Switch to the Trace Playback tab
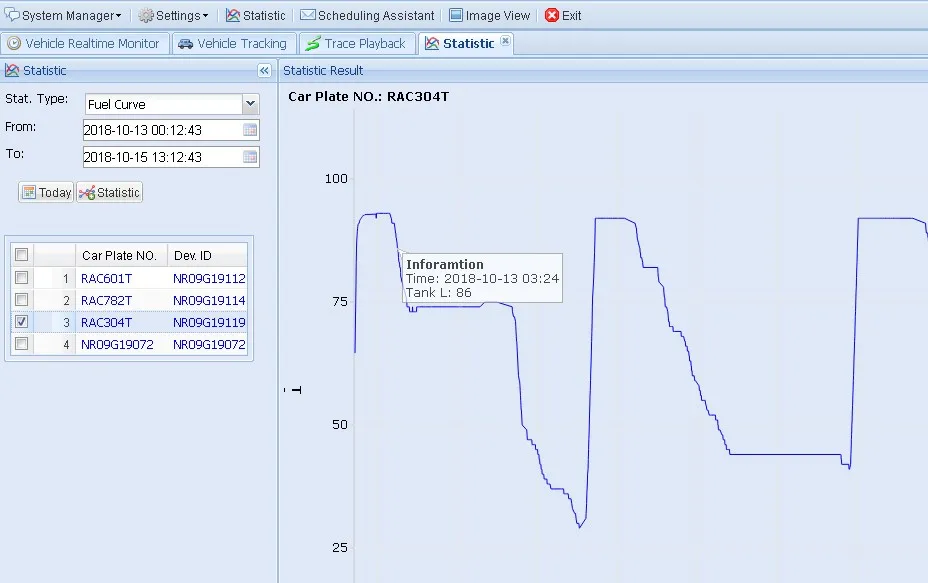The image size is (928, 583). pyautogui.click(x=357, y=44)
